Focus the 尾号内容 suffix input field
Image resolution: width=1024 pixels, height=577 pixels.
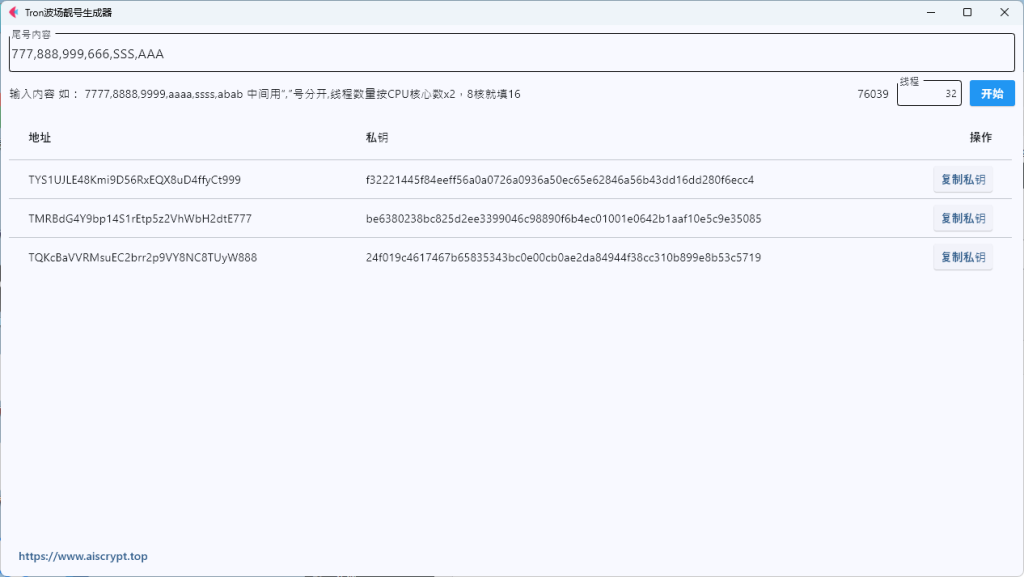coord(511,53)
